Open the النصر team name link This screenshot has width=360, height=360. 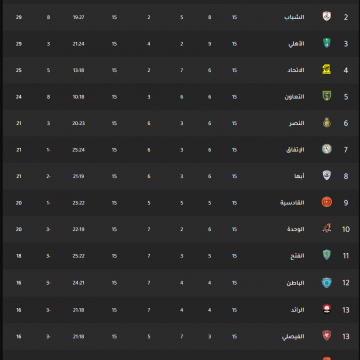[x=297, y=123]
